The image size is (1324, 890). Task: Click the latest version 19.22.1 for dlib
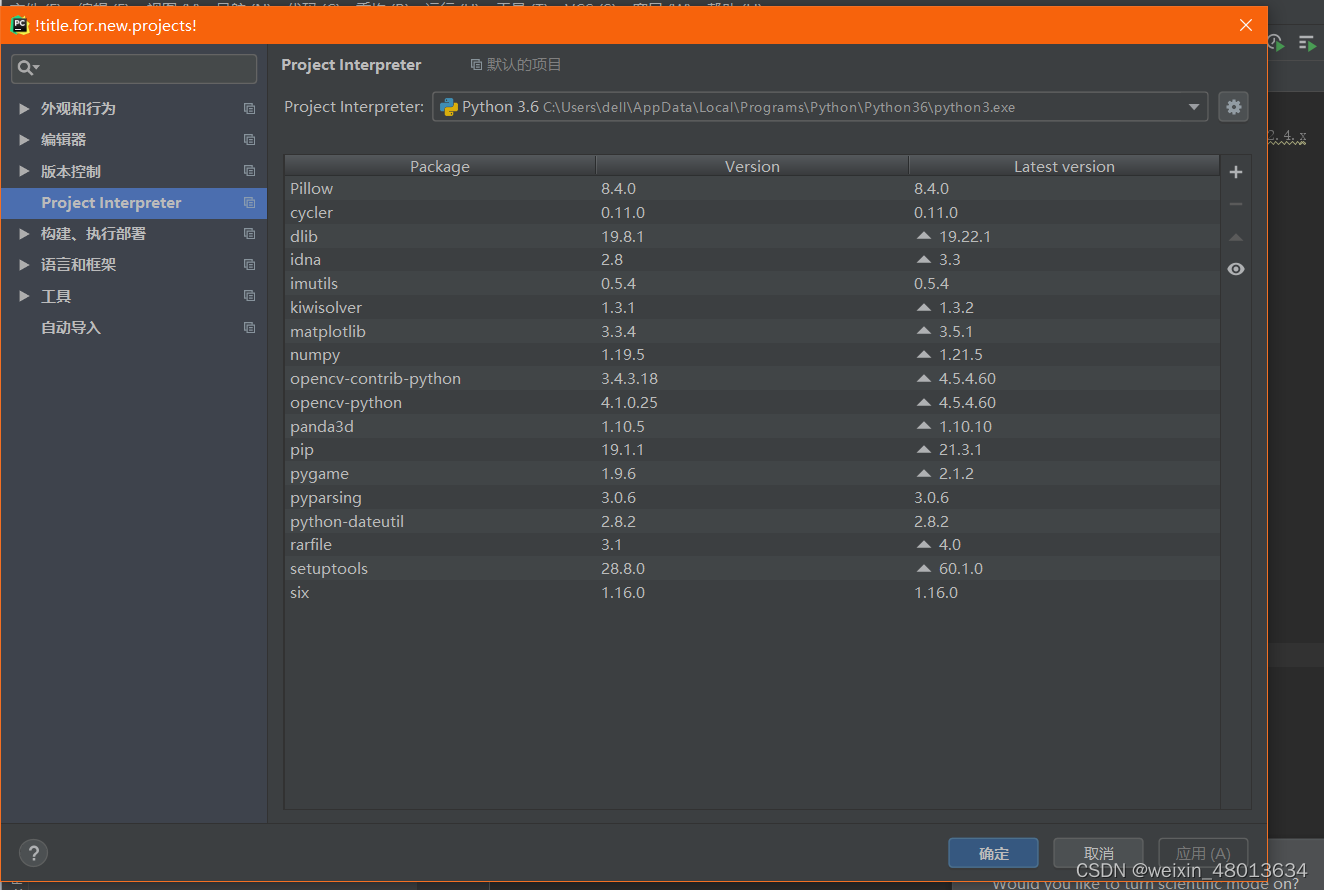(x=965, y=236)
